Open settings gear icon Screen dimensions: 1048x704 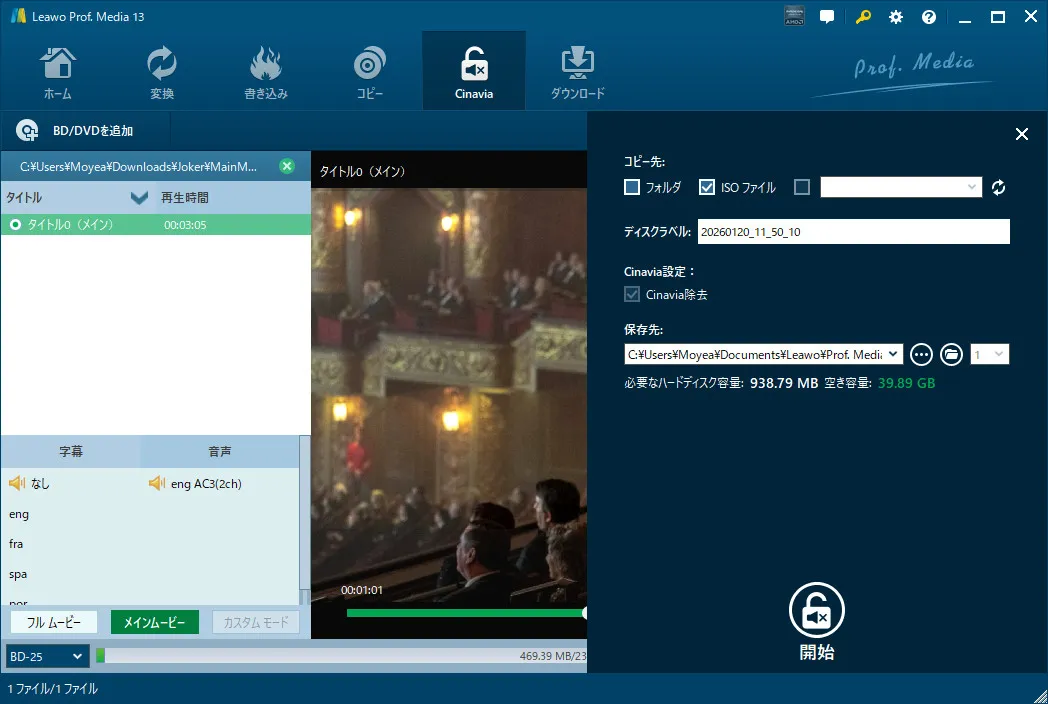point(896,17)
